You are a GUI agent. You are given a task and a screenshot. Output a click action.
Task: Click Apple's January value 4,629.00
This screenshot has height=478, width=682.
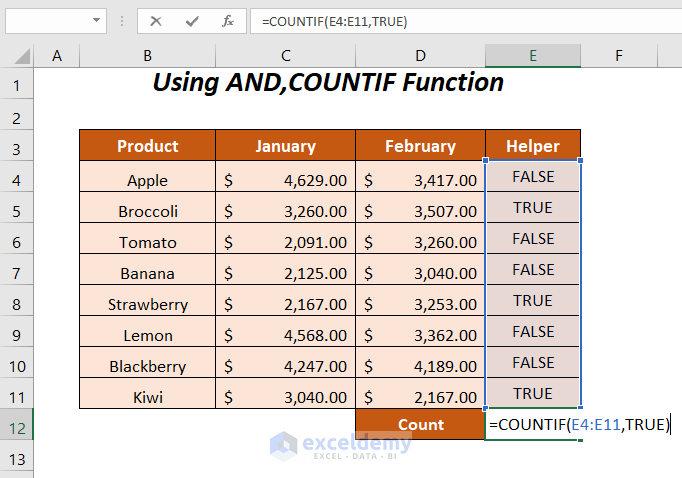tap(285, 180)
